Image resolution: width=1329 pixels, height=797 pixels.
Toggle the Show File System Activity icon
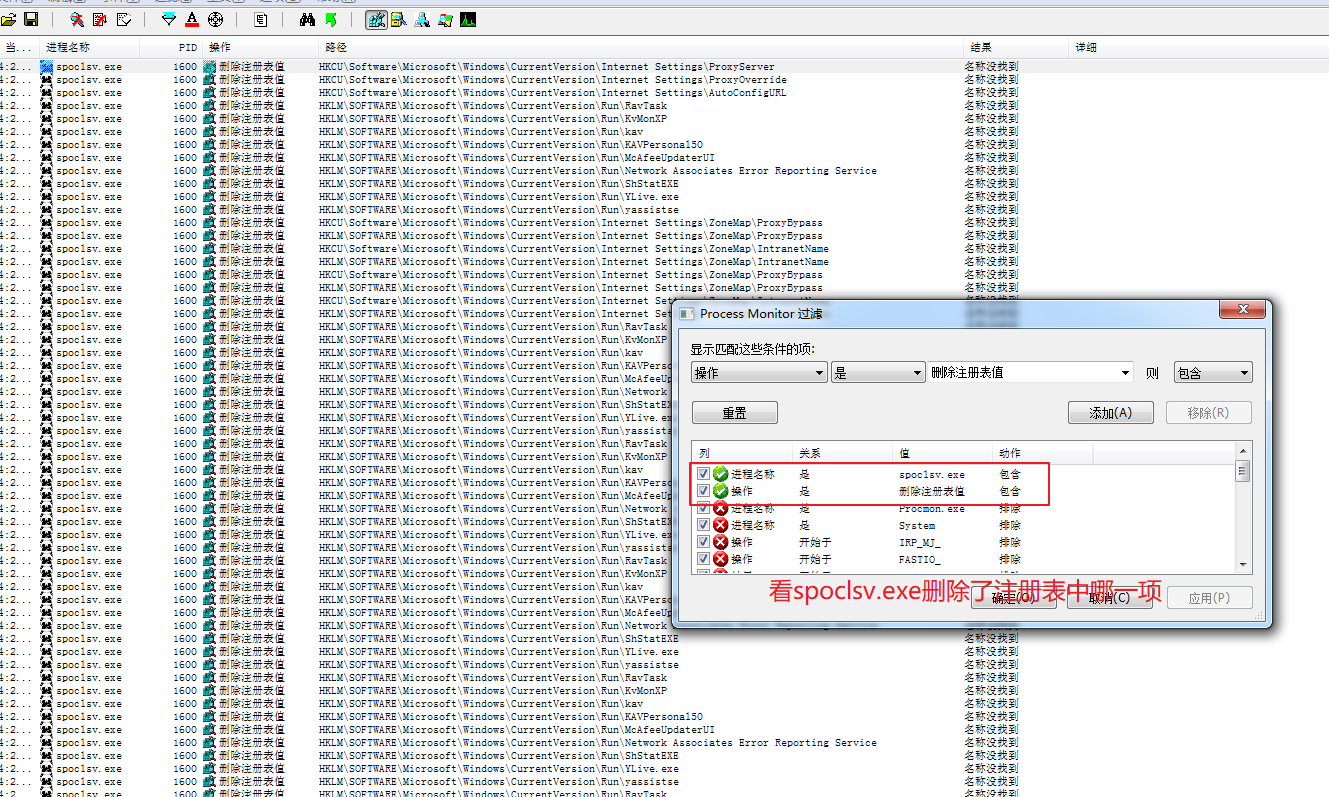pyautogui.click(x=398, y=19)
